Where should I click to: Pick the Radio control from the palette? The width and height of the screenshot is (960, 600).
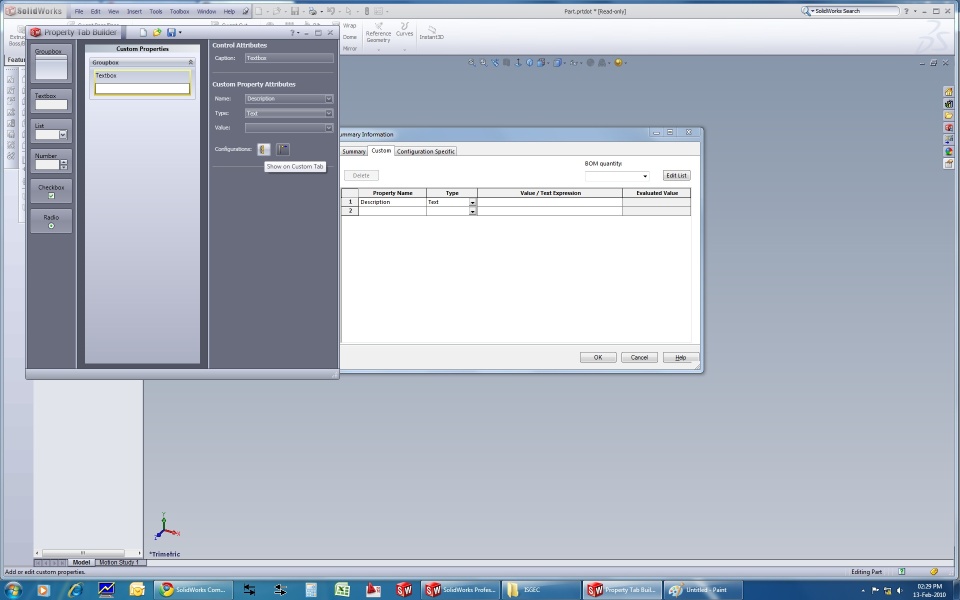click(51, 221)
